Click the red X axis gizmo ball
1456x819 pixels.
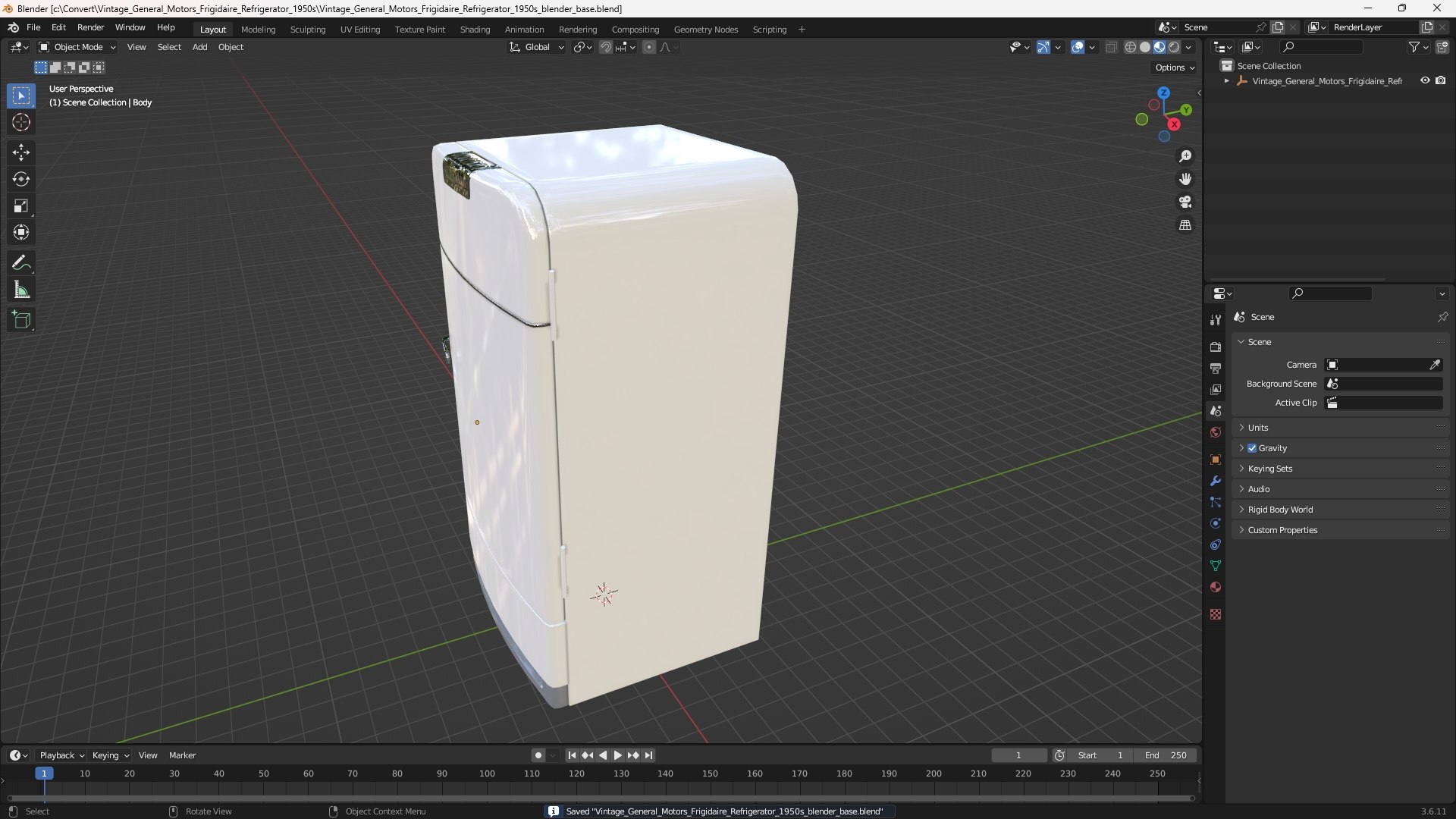(x=1174, y=124)
